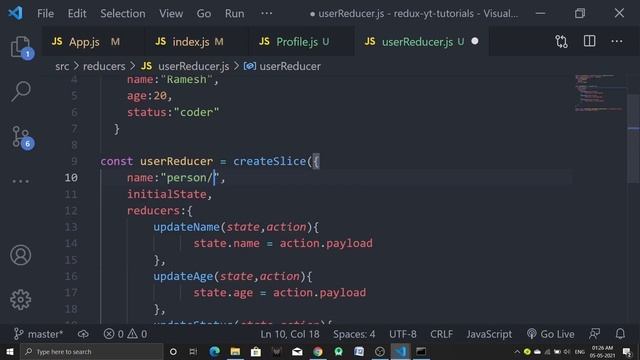Open the terminal app from taskbar

click(421, 351)
